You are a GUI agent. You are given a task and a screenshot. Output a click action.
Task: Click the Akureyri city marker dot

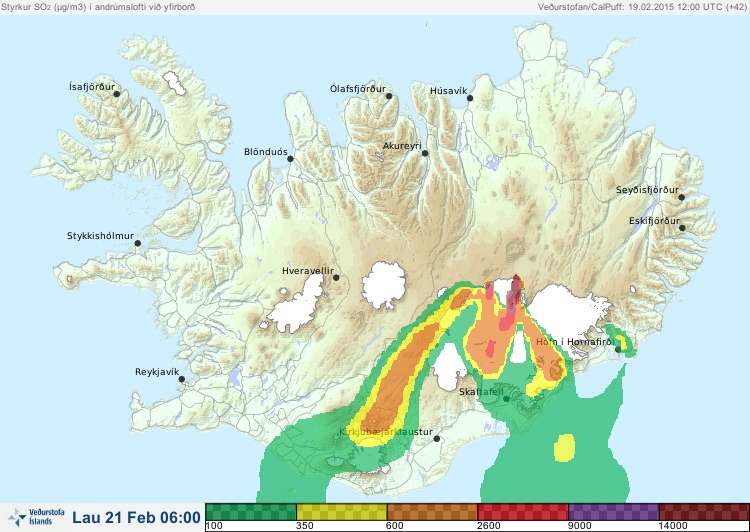[x=425, y=153]
